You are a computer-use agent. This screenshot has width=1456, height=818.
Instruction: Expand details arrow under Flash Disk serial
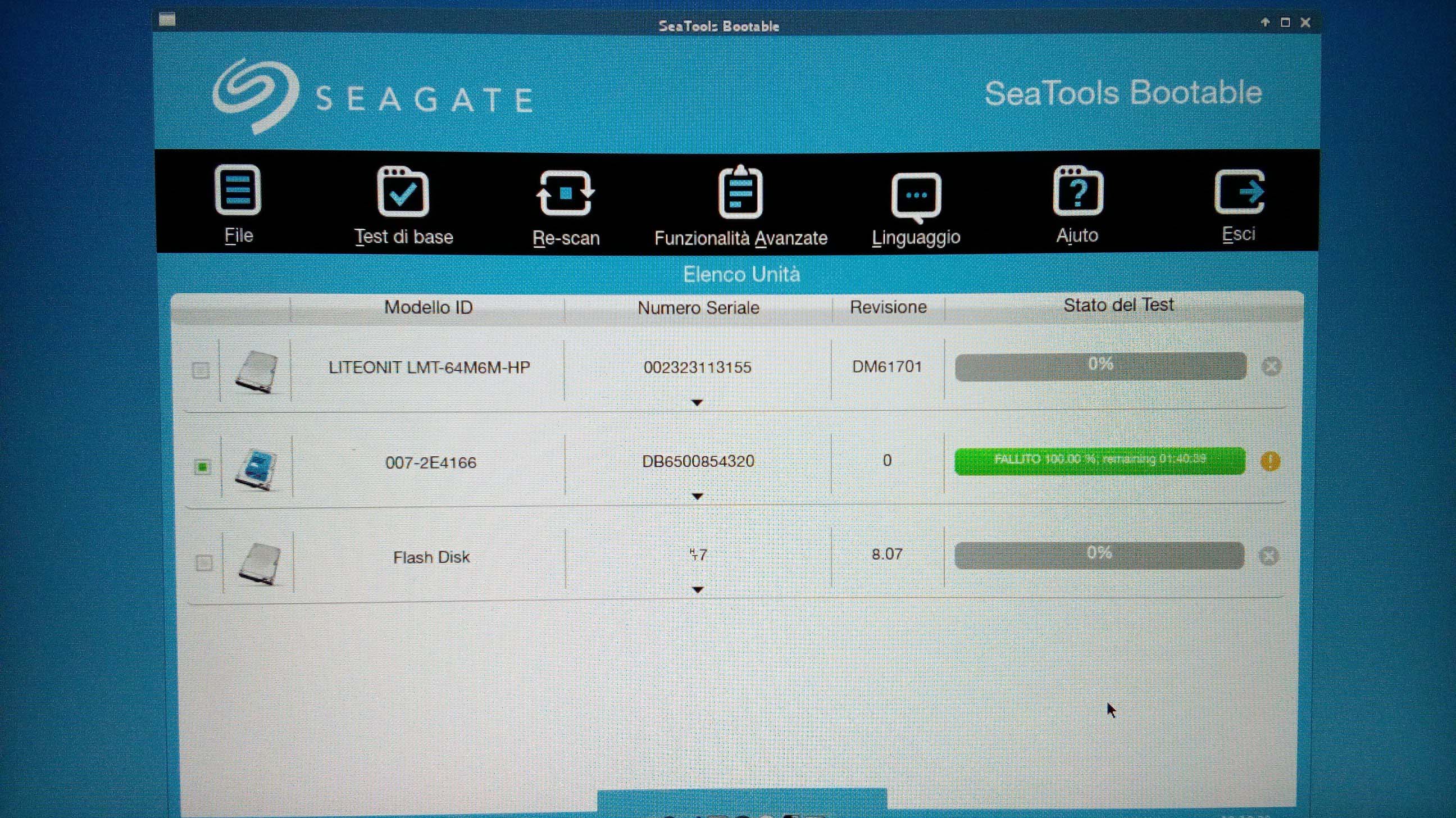tap(698, 589)
